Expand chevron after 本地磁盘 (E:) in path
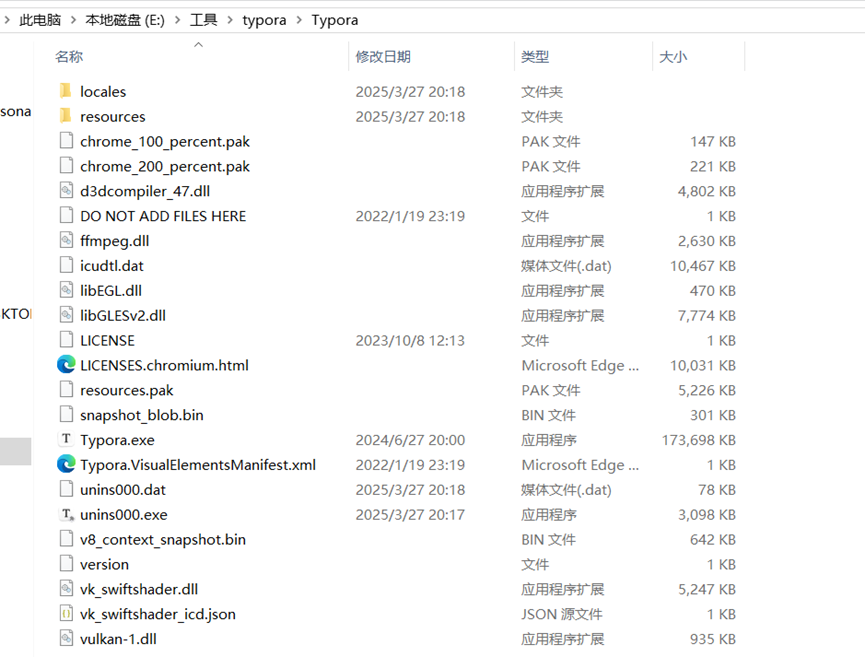Screen dimensions: 865x657 tap(177, 20)
